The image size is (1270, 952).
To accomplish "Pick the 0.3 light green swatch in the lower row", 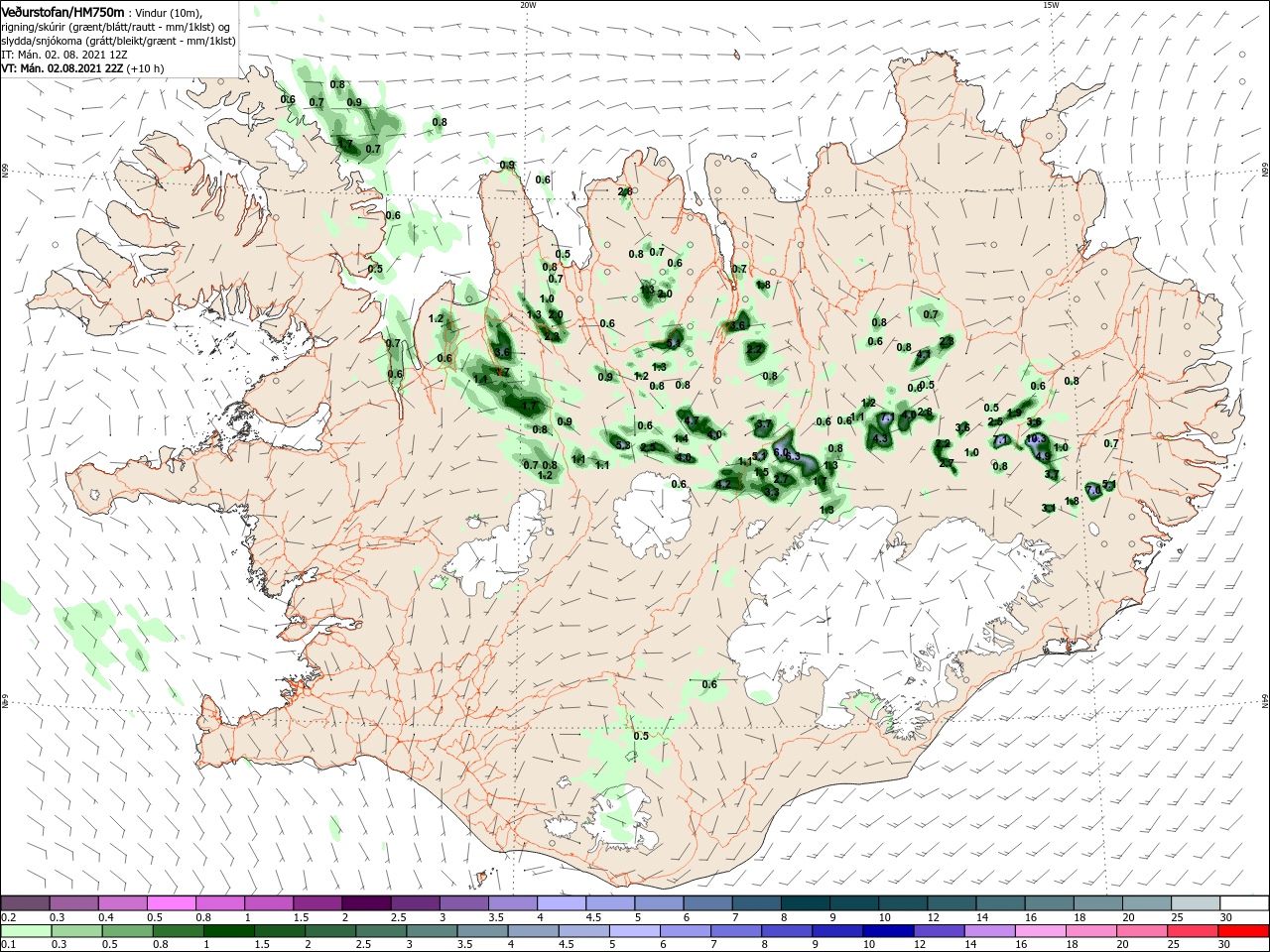I will coord(76,931).
